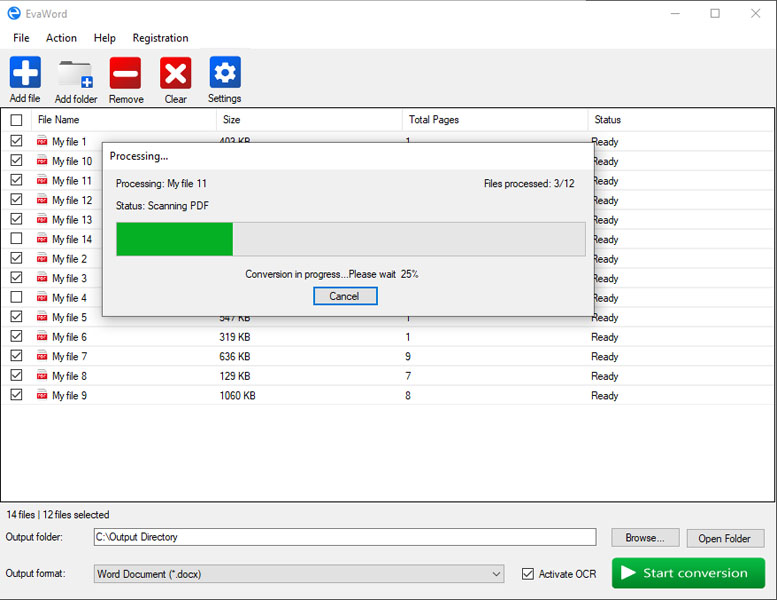Screen dimensions: 777x600
Task: Uncheck the Activate OCR checkbox
Action: 528,574
